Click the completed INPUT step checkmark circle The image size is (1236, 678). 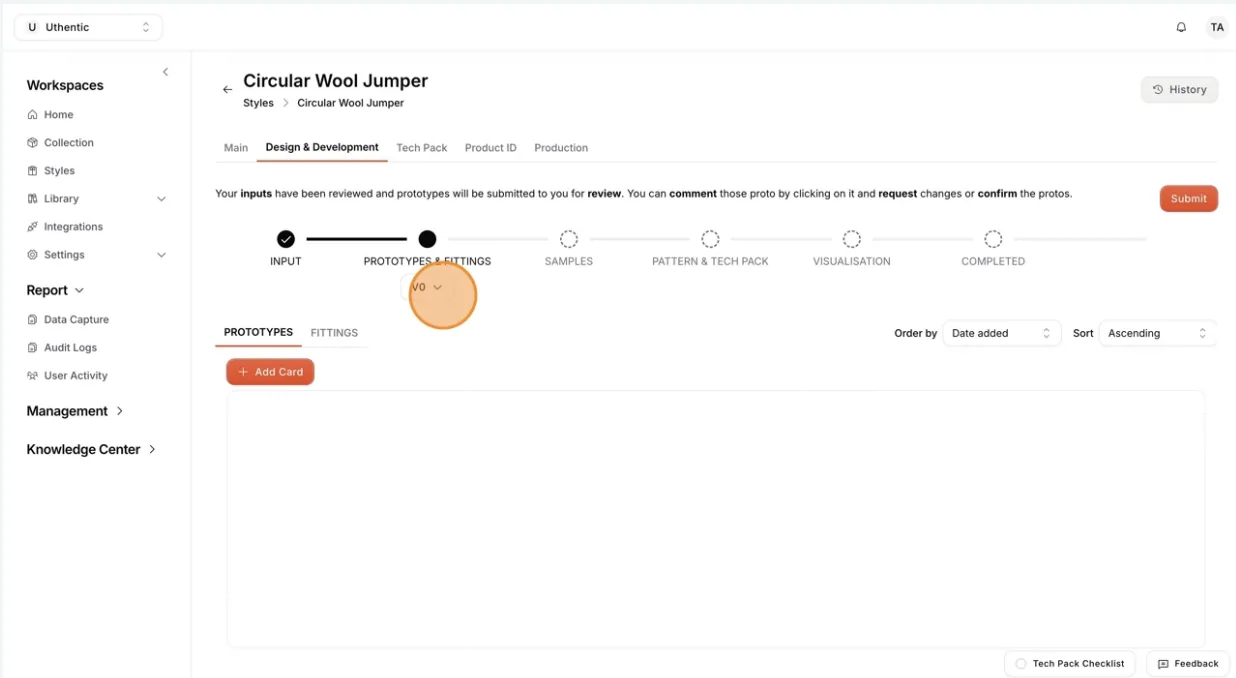tap(286, 239)
